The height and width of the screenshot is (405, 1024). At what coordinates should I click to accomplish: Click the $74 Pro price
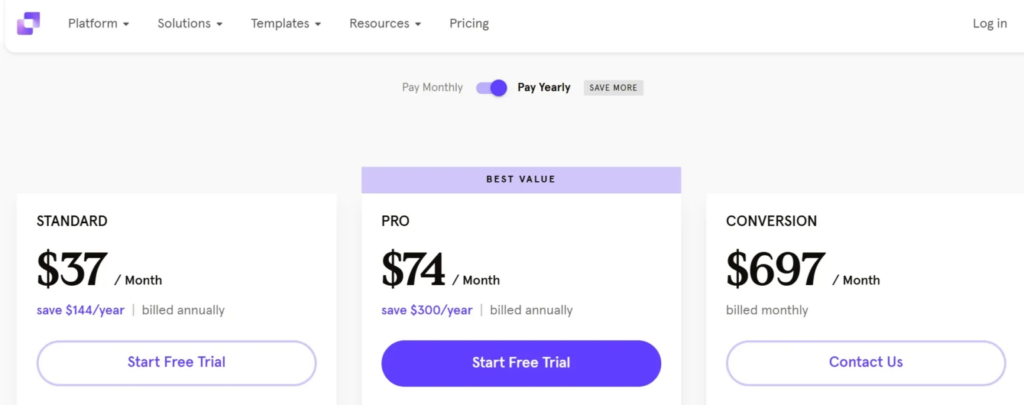tap(413, 269)
